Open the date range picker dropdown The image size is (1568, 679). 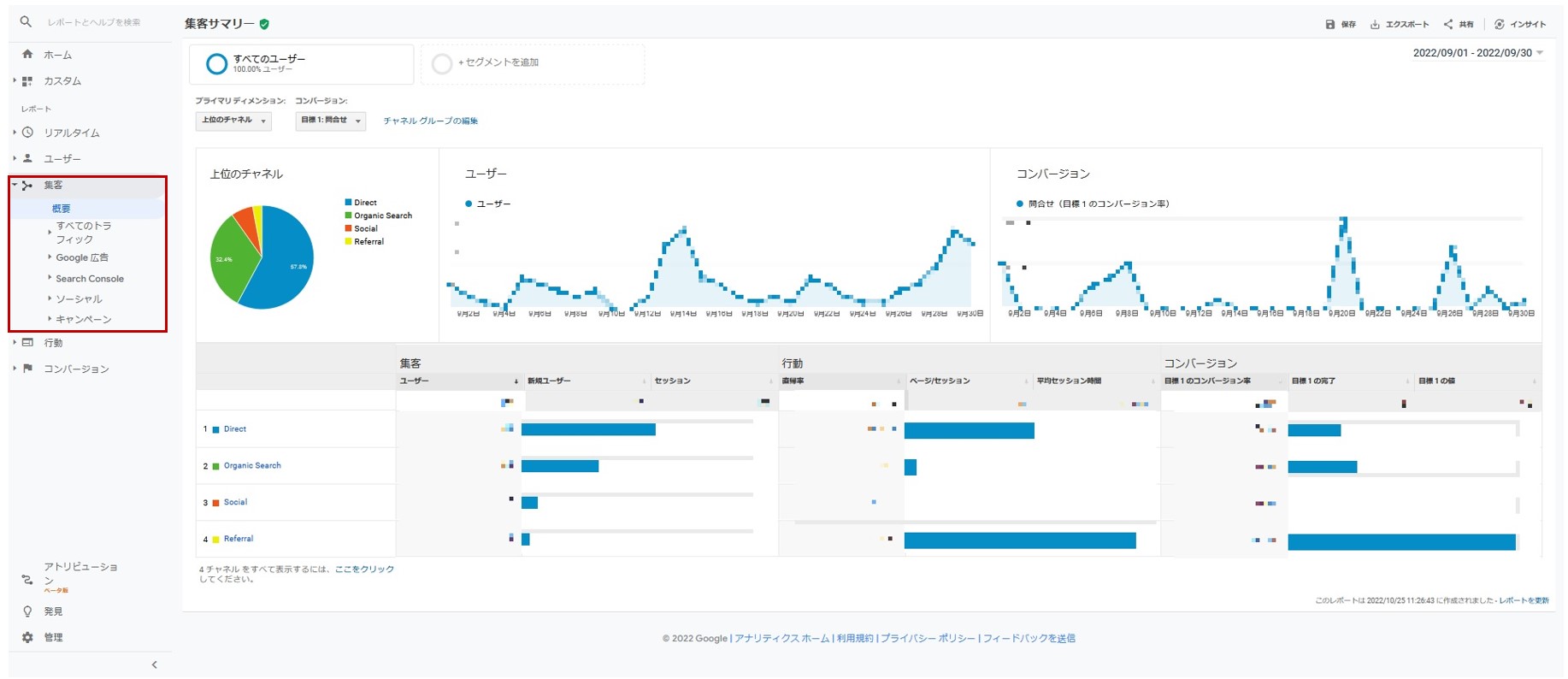click(1477, 53)
